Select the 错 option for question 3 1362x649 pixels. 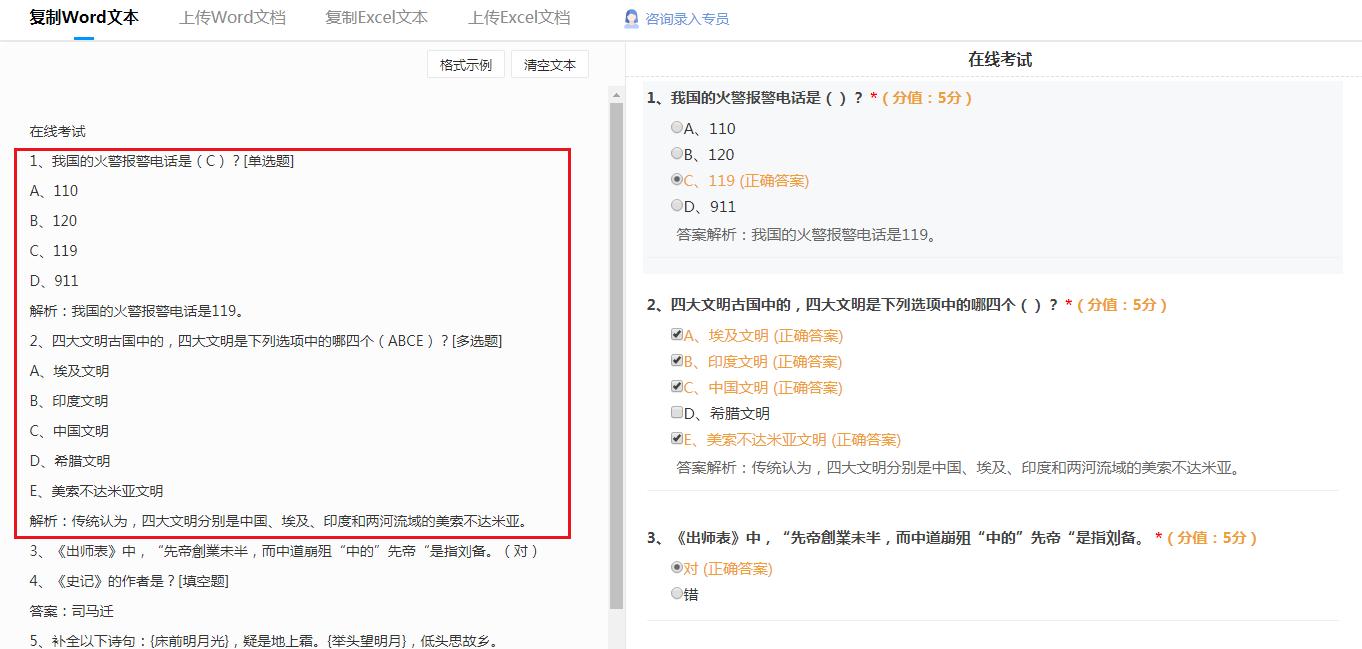coord(677,592)
